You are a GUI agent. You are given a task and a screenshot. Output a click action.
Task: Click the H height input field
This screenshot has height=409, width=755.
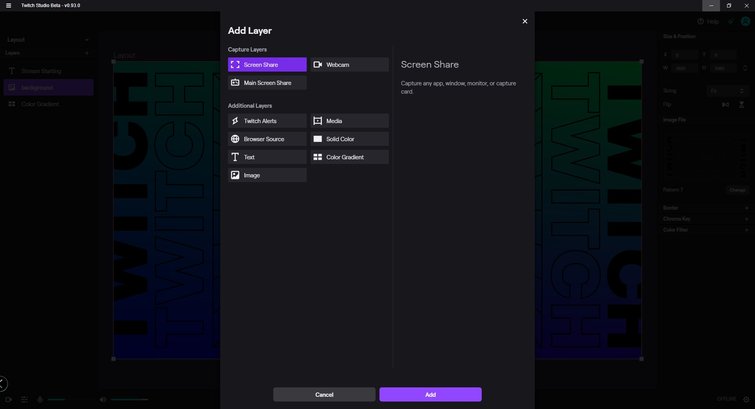(723, 68)
